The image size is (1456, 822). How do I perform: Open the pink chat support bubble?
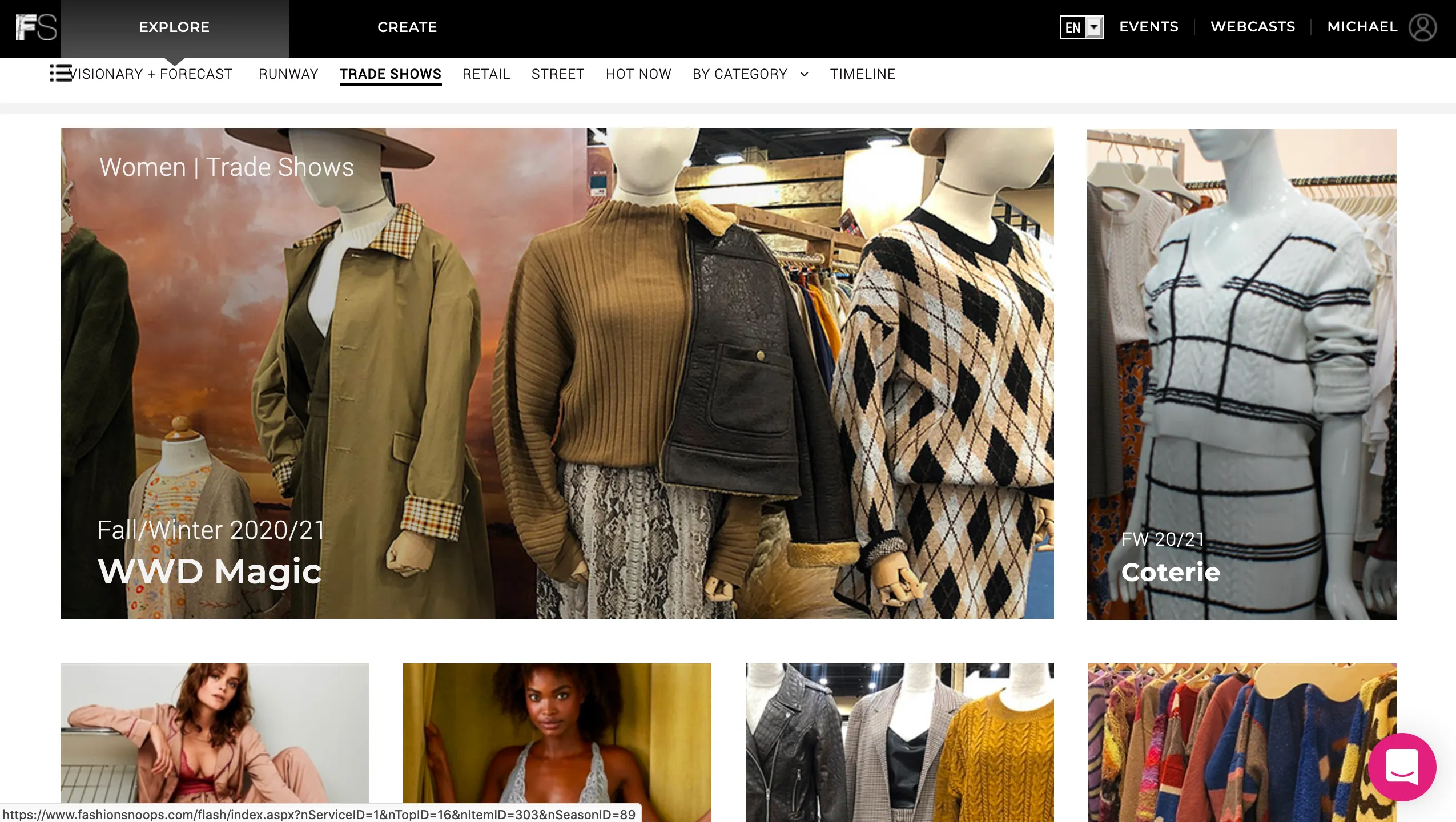pyautogui.click(x=1402, y=767)
